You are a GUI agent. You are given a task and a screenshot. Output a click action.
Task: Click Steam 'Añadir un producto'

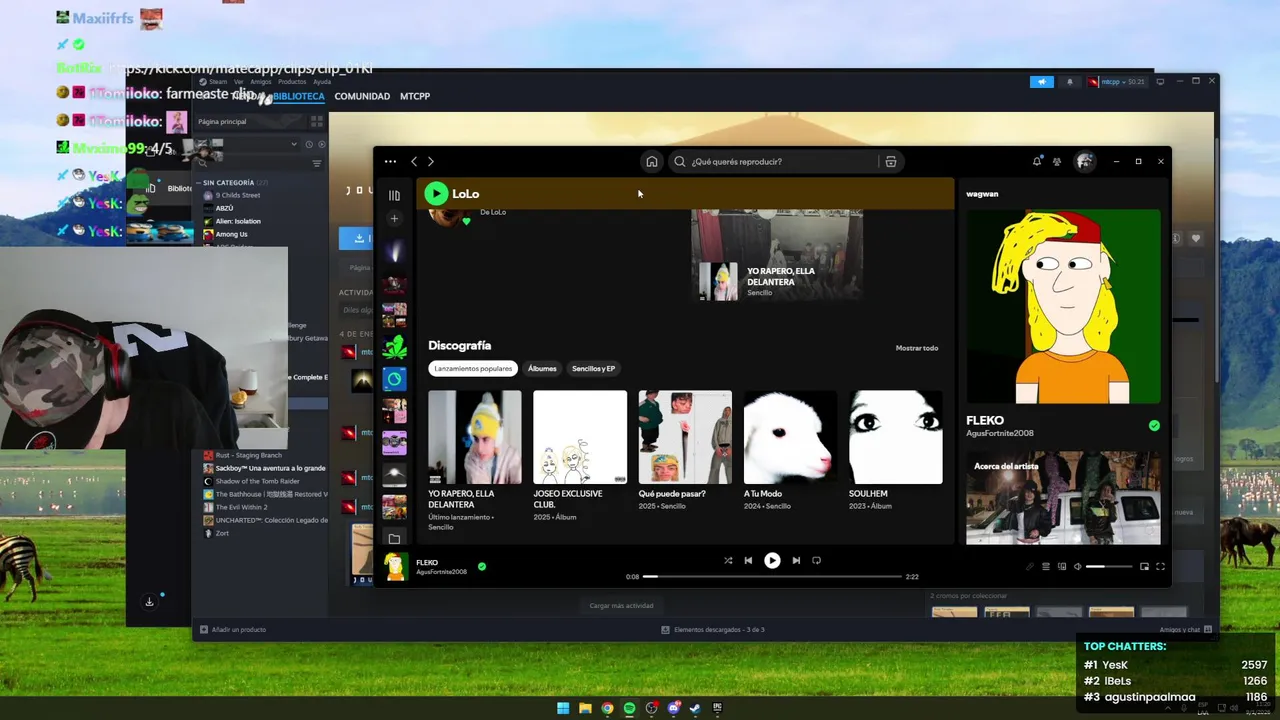233,630
